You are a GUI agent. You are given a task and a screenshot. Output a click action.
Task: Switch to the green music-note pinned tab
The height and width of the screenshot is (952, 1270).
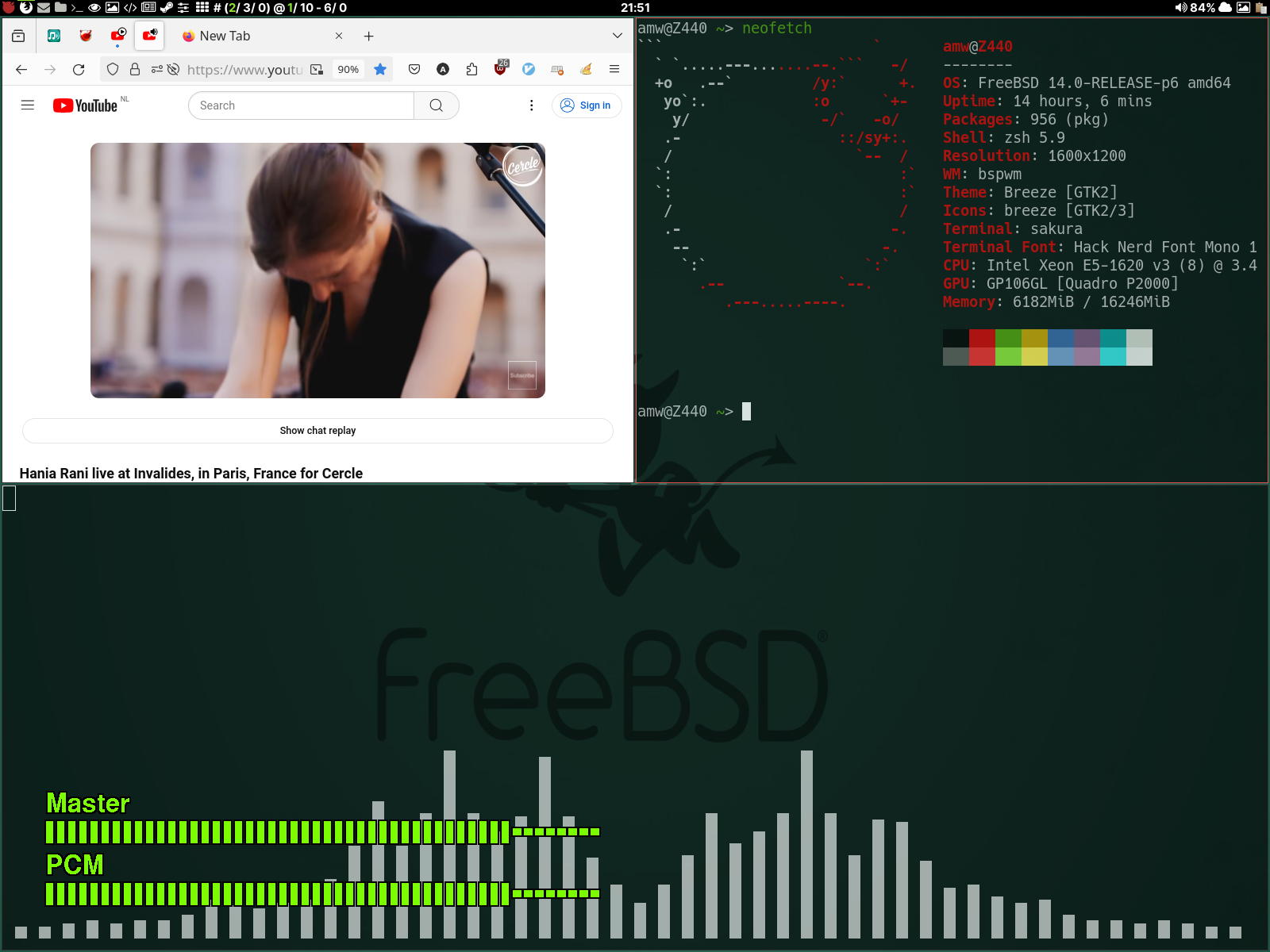[54, 36]
